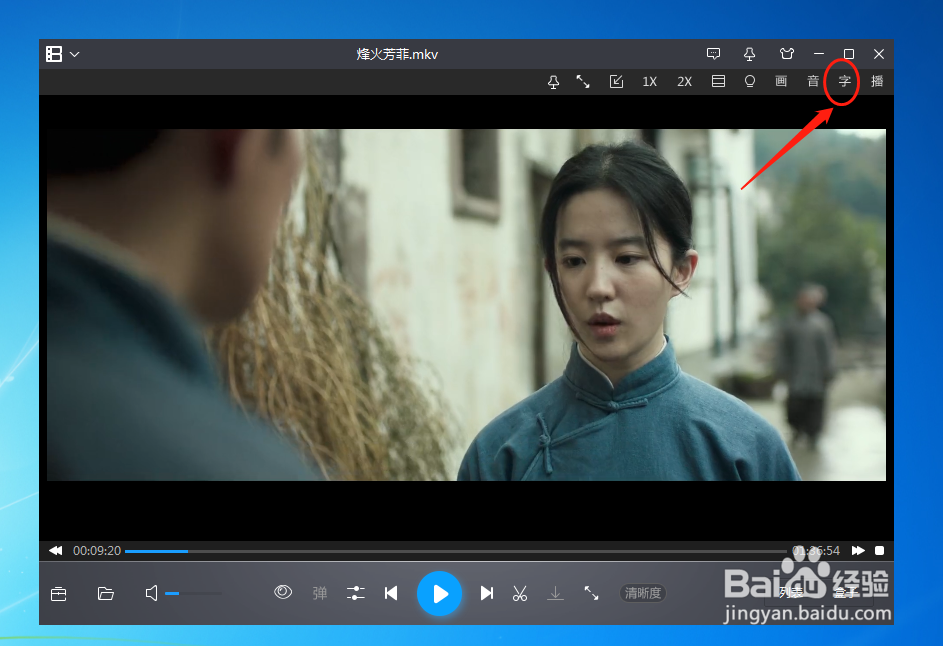Set the video size to 2X

tap(684, 81)
